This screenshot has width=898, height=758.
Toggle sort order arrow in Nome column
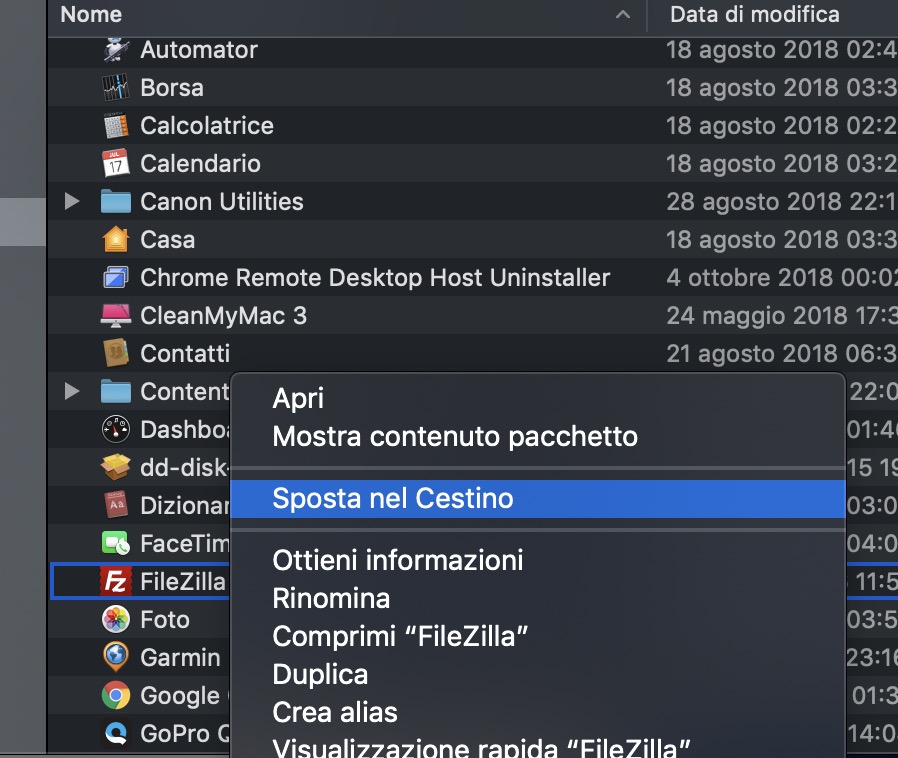623,15
